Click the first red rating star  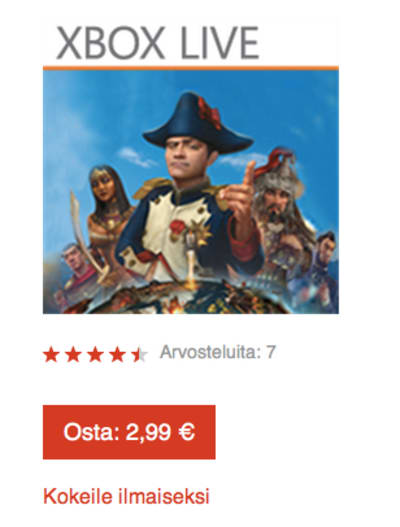pyautogui.click(x=51, y=355)
